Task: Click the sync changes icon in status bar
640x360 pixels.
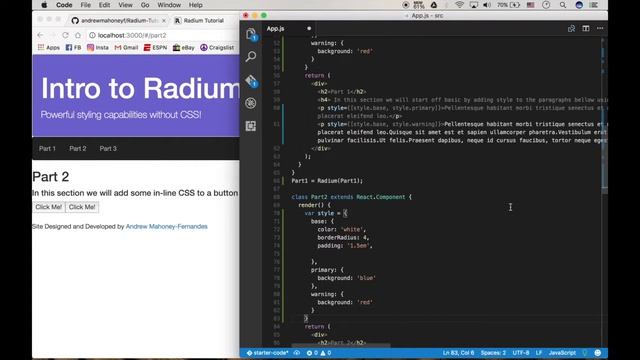Action: tap(297, 353)
